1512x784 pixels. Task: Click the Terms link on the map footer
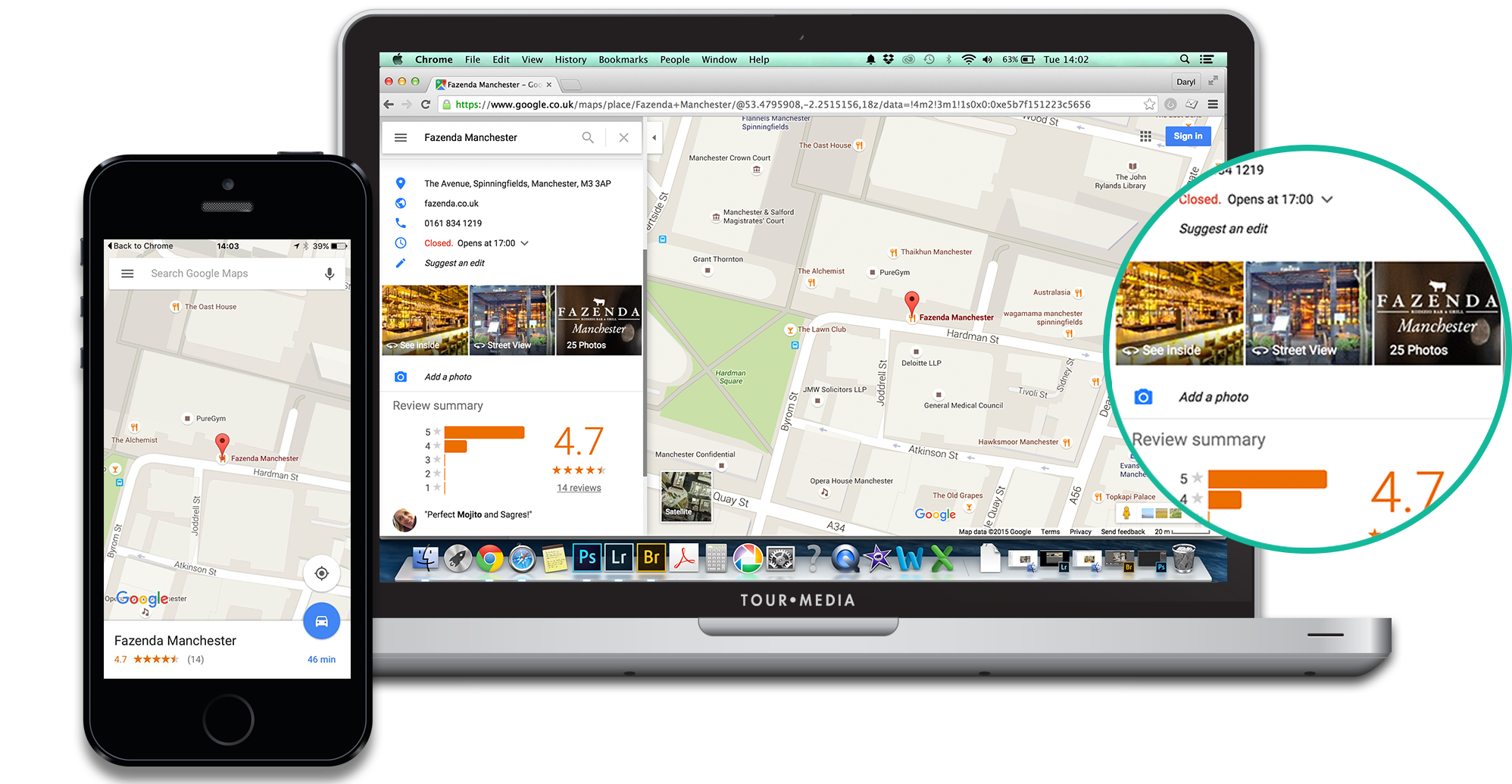(x=1050, y=532)
